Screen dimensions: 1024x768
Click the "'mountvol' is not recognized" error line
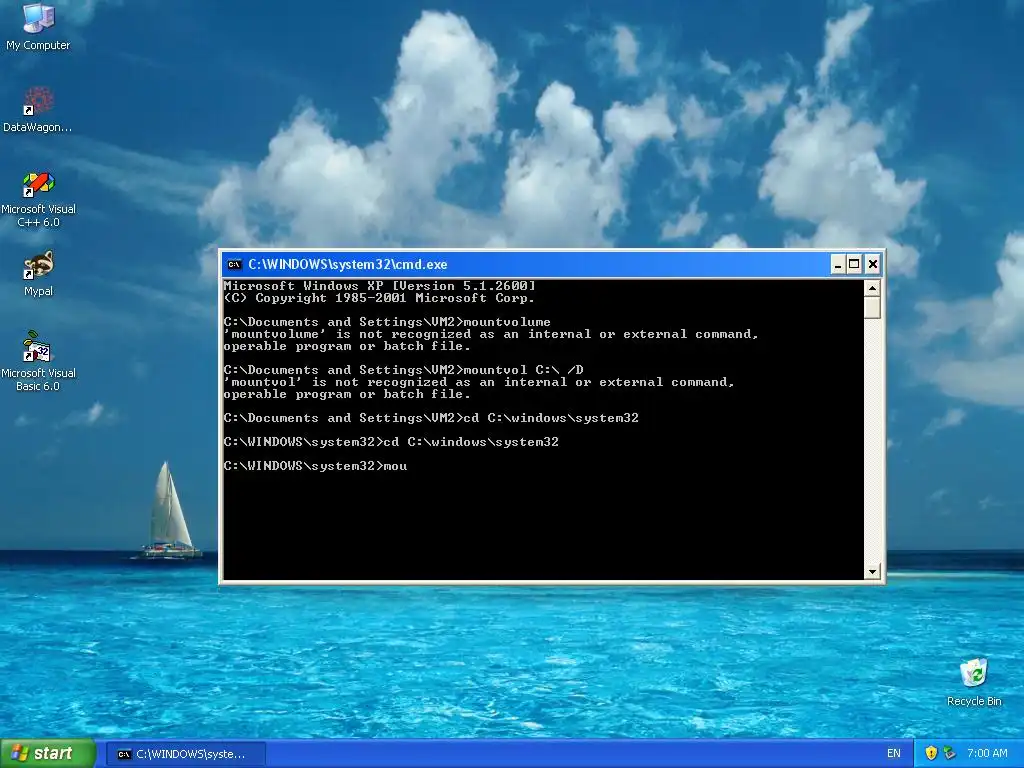479,382
